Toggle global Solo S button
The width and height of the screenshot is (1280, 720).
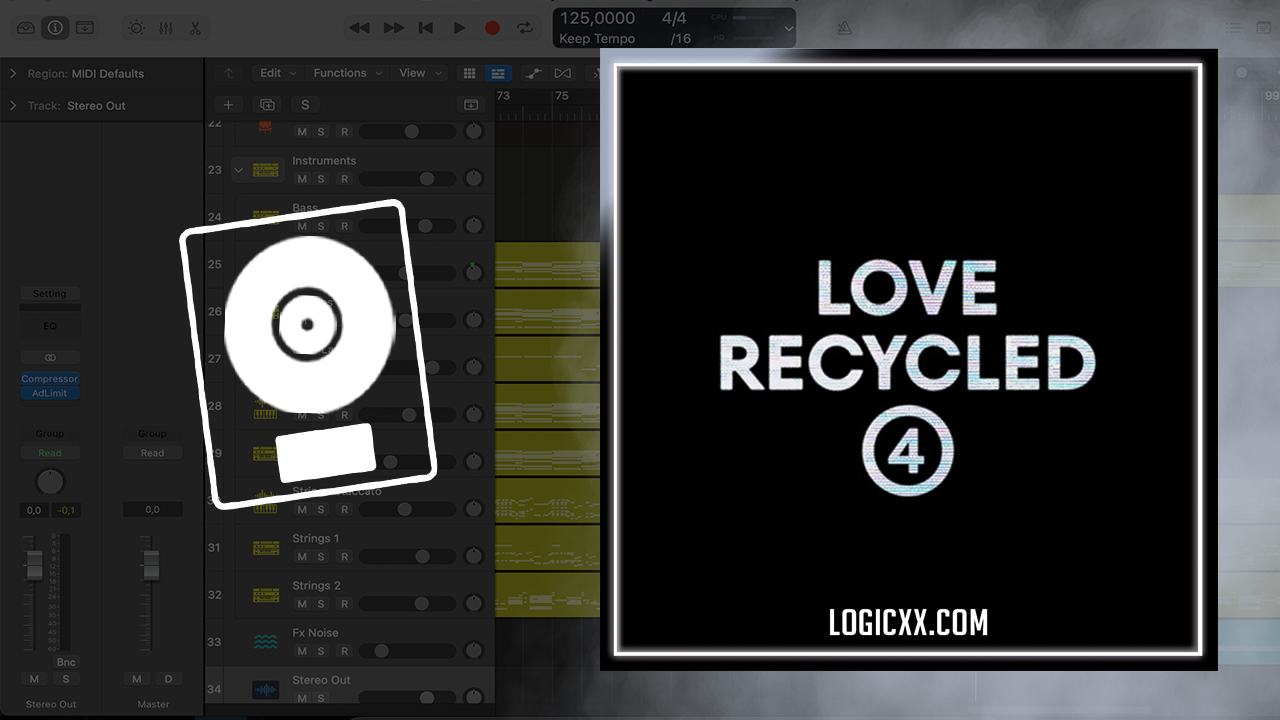coord(305,105)
